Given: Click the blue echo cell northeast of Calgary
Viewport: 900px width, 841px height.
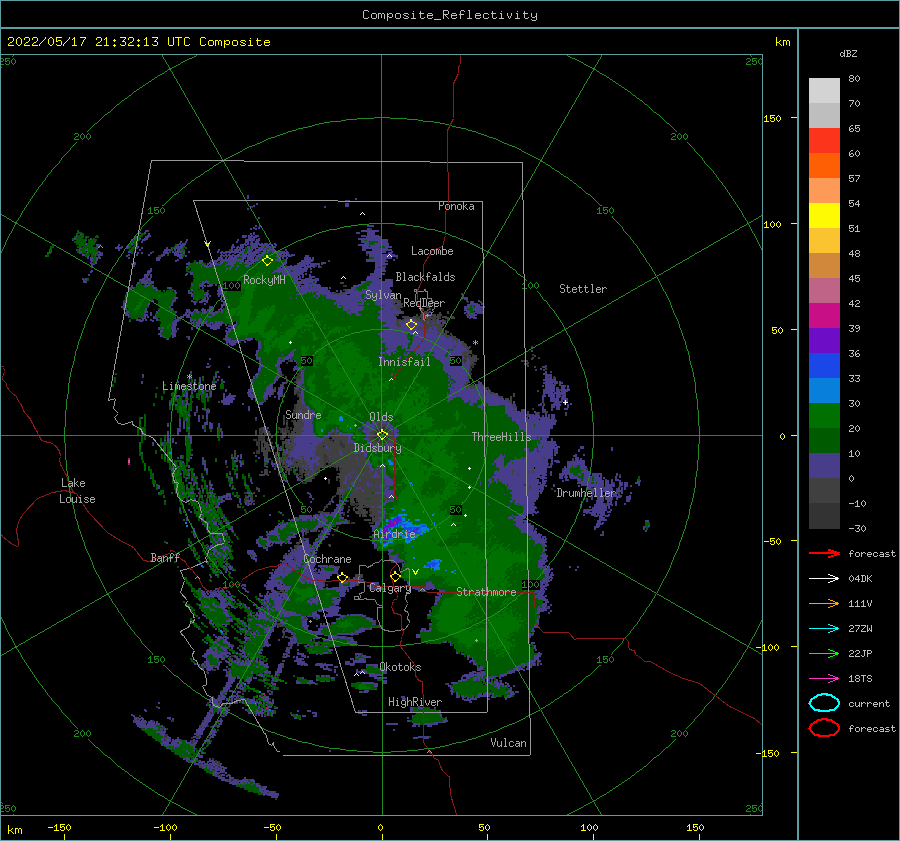Looking at the screenshot, I should click(x=432, y=564).
